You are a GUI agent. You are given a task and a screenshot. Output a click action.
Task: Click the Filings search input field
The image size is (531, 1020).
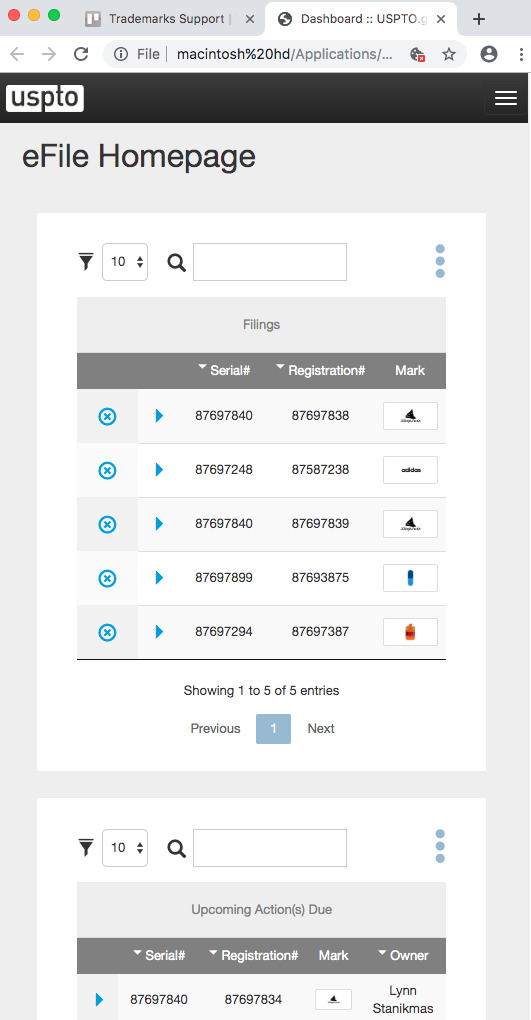(270, 262)
